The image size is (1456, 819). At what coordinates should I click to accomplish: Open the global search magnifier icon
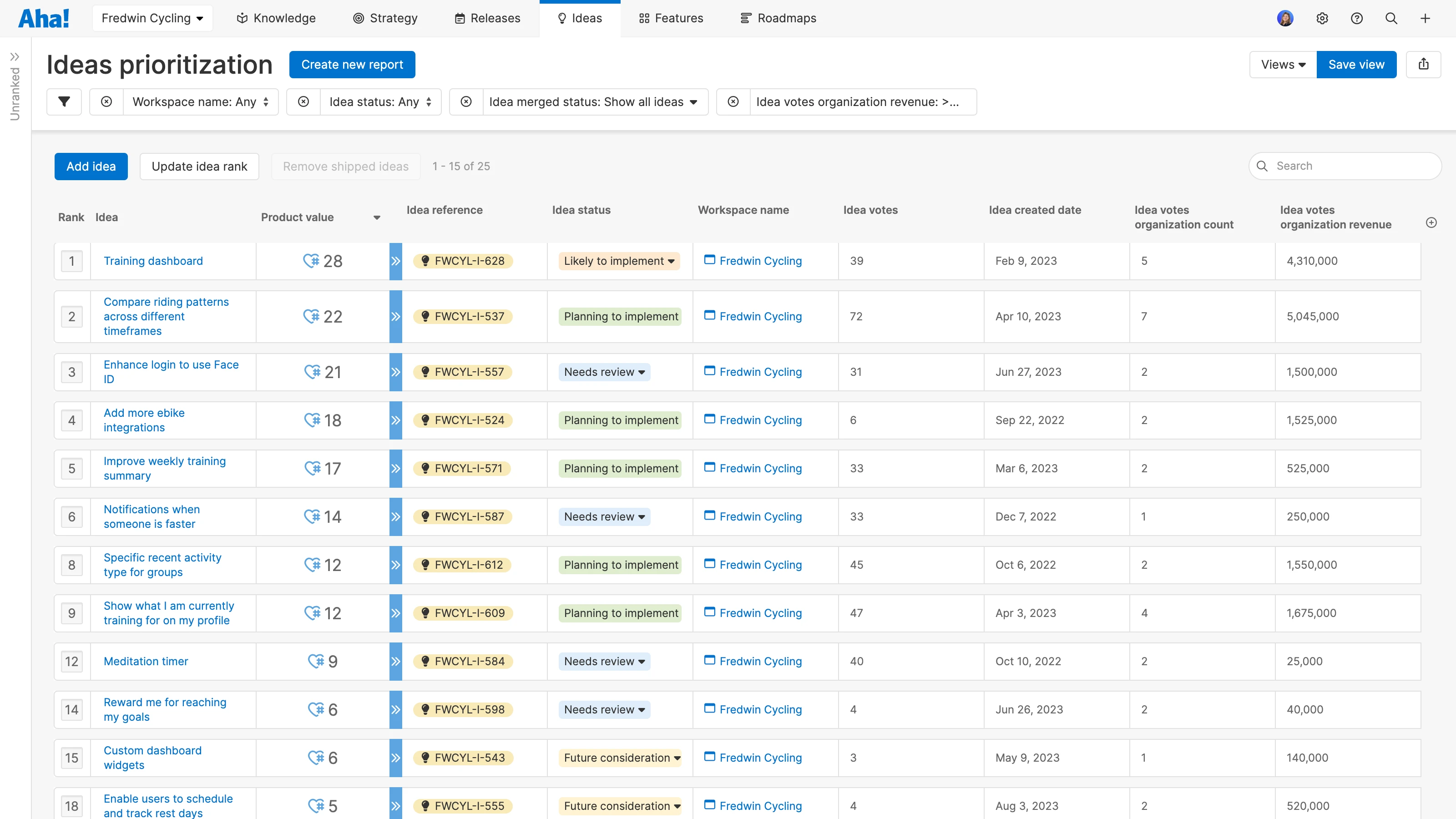click(x=1391, y=18)
